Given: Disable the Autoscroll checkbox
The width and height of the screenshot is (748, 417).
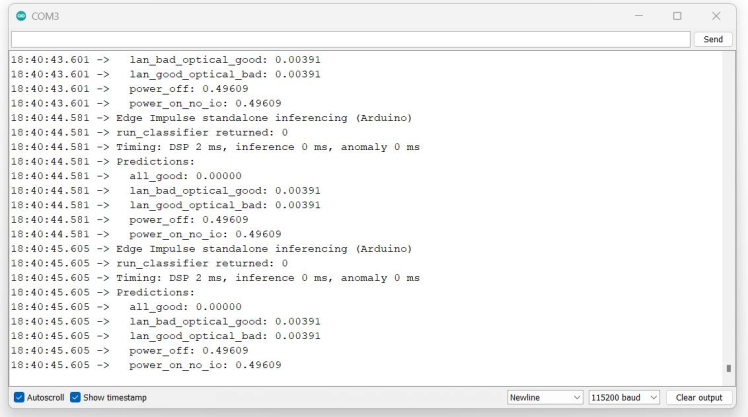Looking at the screenshot, I should pyautogui.click(x=19, y=397).
